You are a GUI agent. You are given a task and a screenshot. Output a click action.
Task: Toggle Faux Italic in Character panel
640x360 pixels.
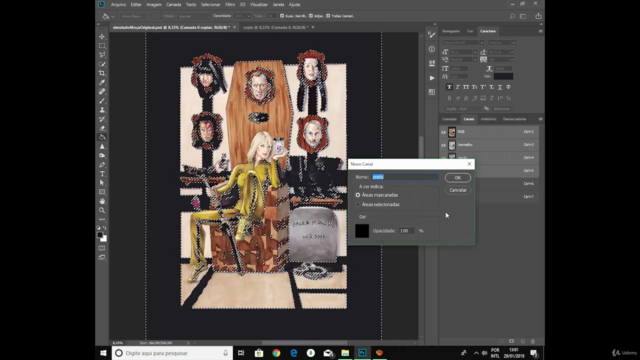coord(458,87)
